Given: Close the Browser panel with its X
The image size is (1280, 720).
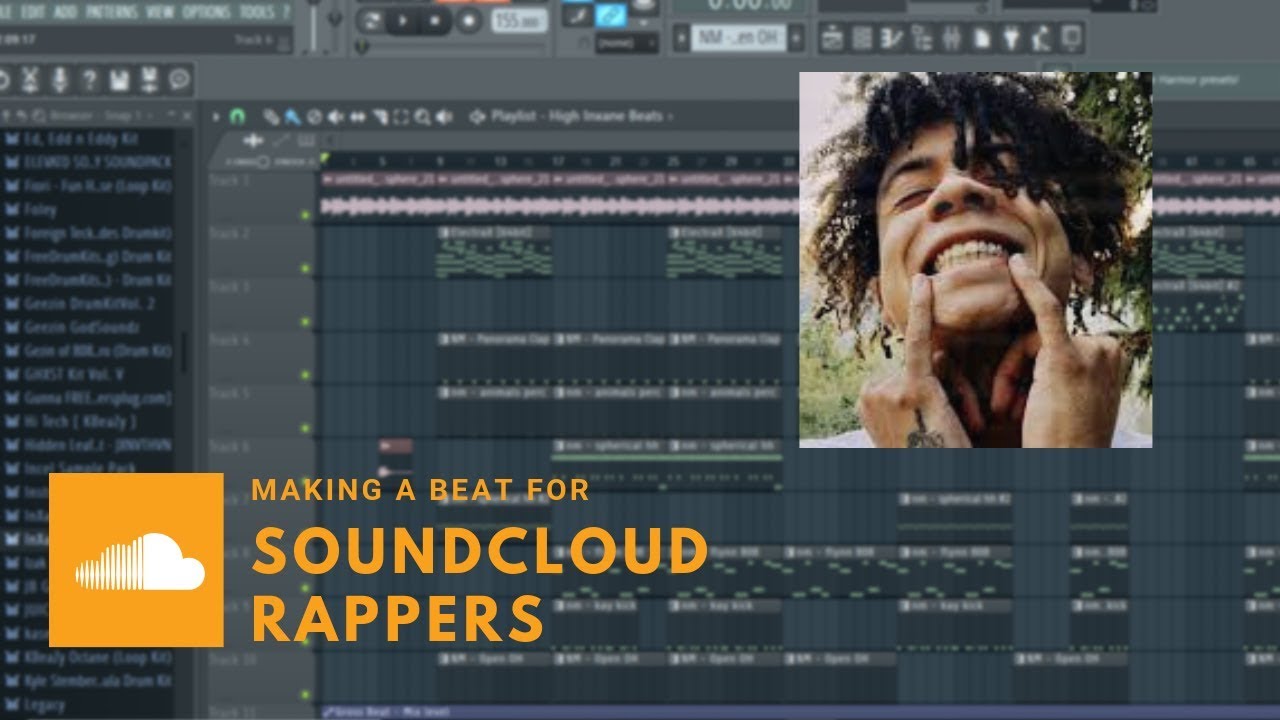Looking at the screenshot, I should (186, 116).
